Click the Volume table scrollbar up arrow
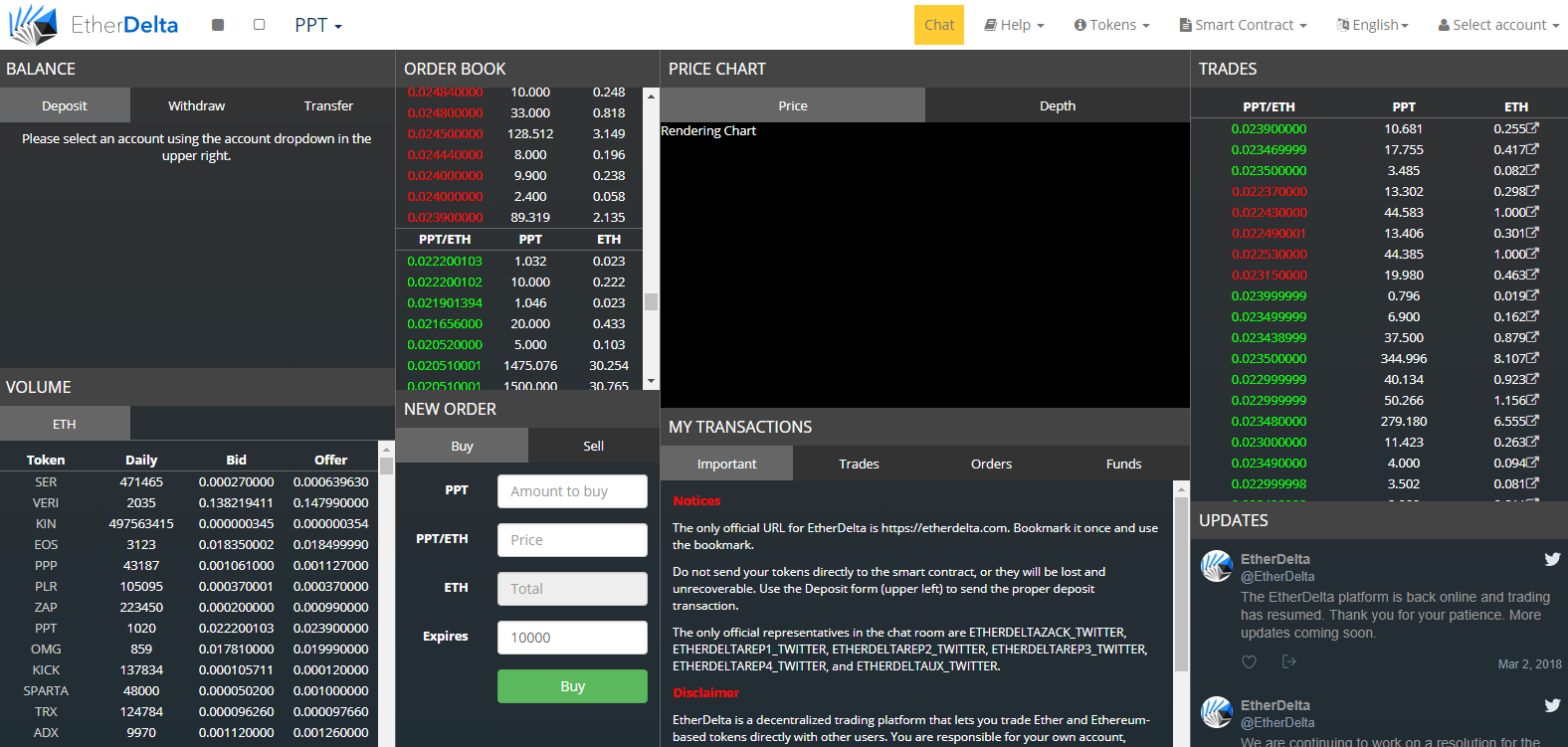This screenshot has height=747, width=1568. point(386,450)
